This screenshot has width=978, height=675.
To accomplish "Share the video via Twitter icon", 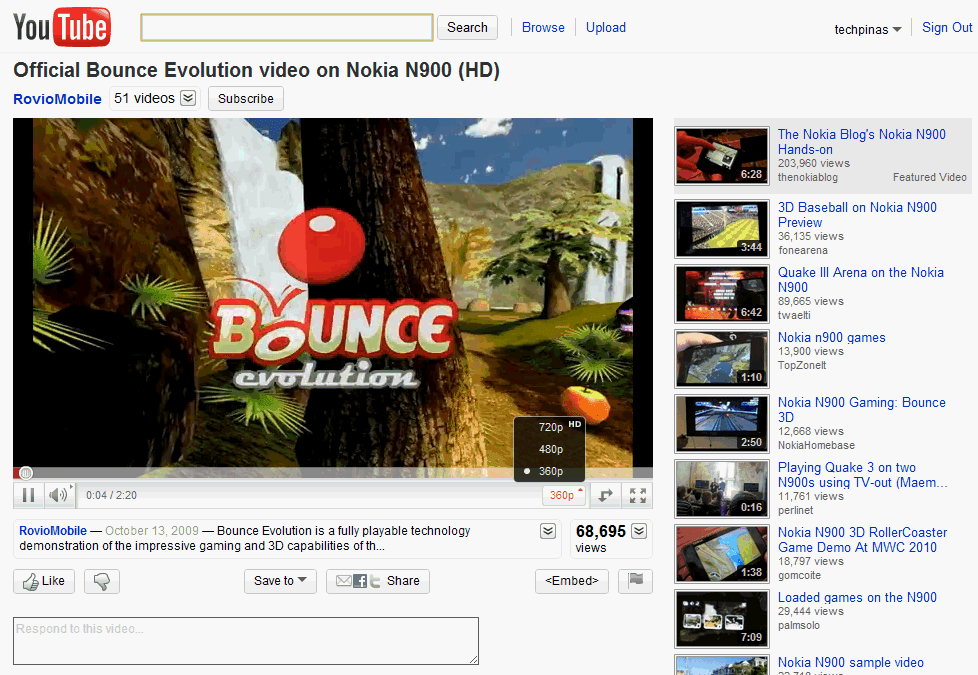I will (x=375, y=581).
